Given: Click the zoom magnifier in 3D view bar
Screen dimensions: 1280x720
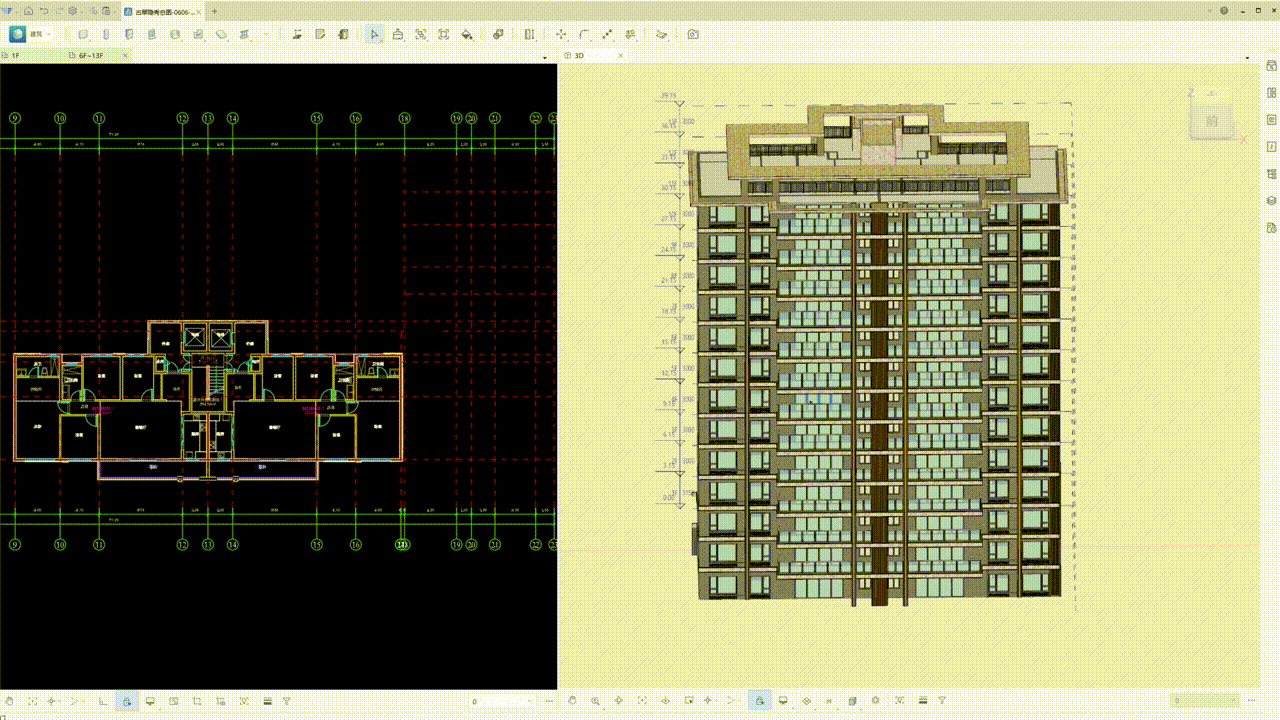Looking at the screenshot, I should click(596, 701).
